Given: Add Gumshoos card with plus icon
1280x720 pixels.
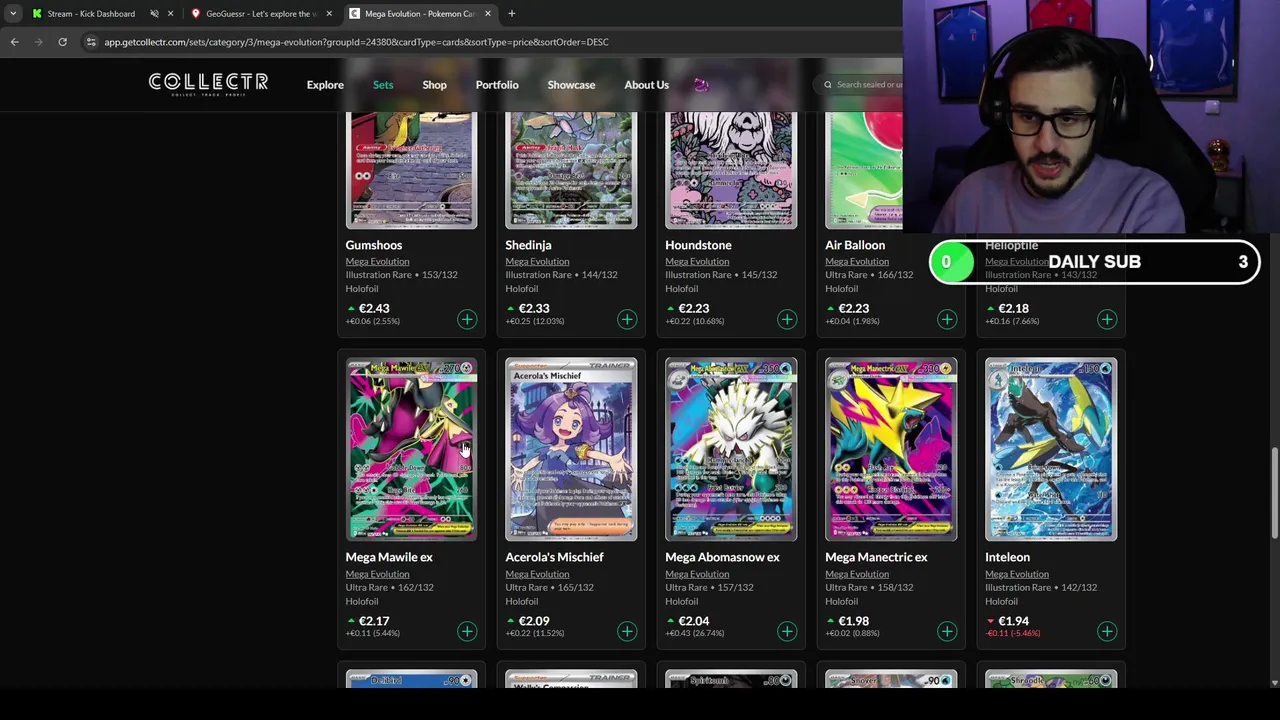Looking at the screenshot, I should [x=467, y=319].
